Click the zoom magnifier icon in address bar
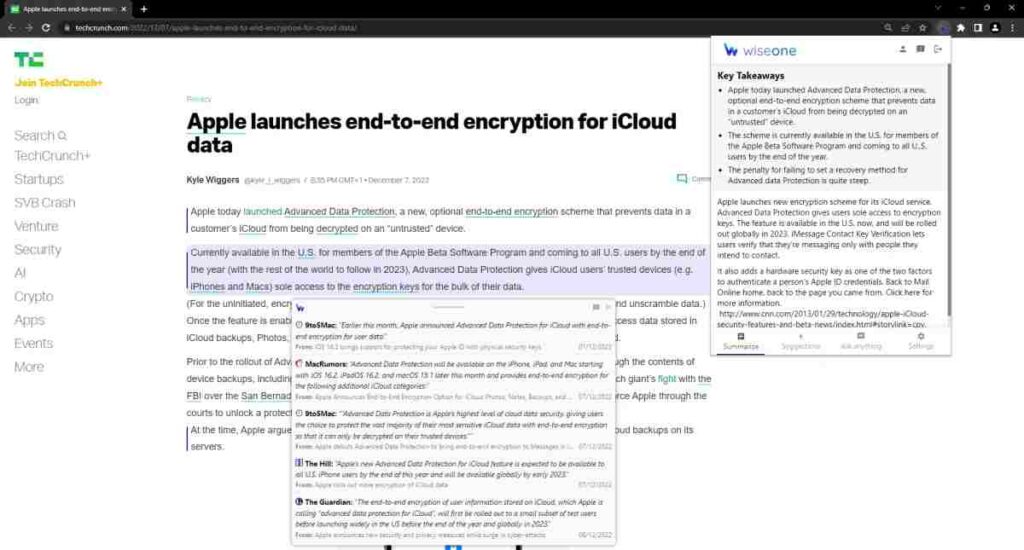This screenshot has width=1024, height=550. point(888,27)
